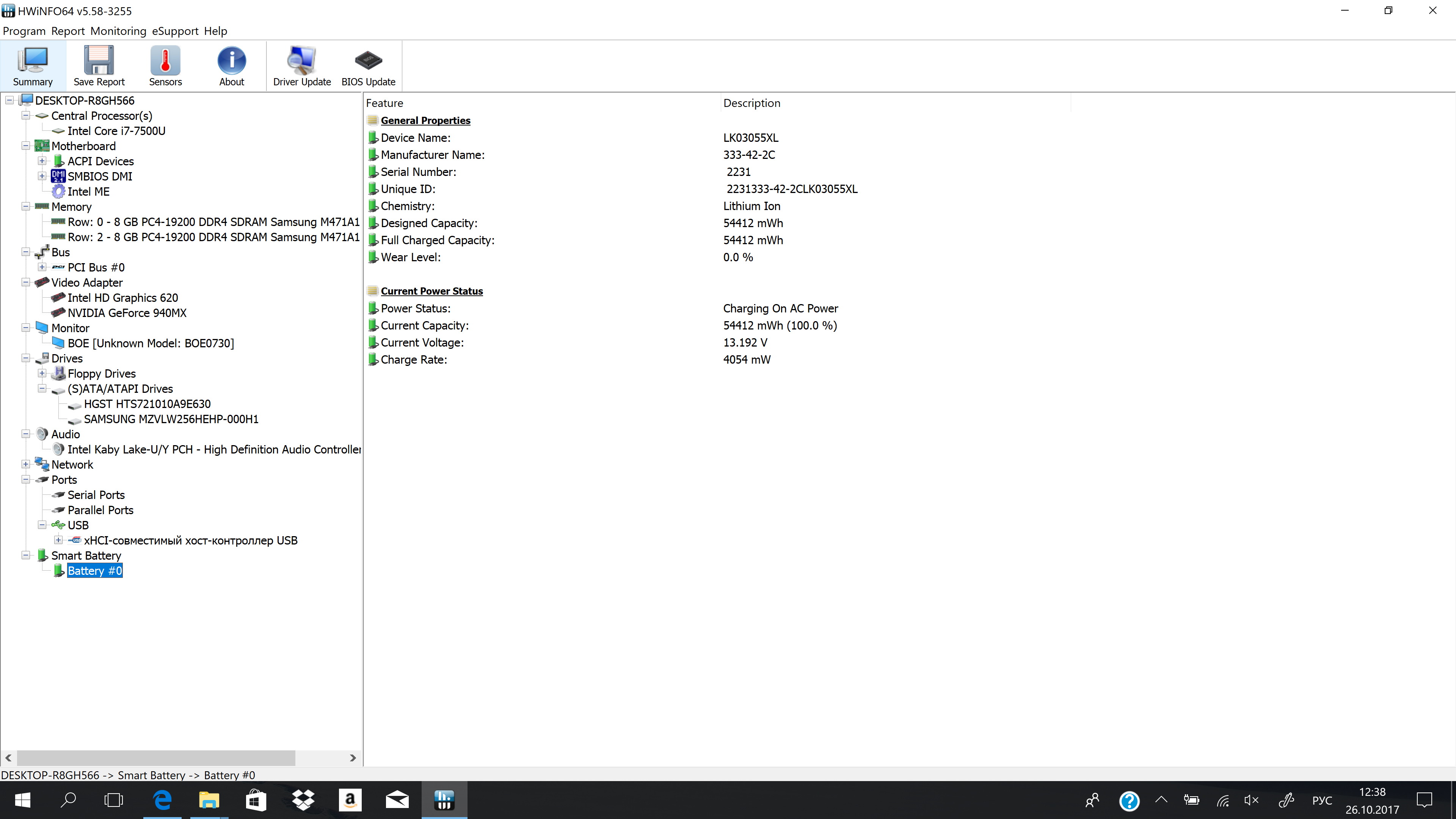Launch Driver Update tool

point(302,66)
